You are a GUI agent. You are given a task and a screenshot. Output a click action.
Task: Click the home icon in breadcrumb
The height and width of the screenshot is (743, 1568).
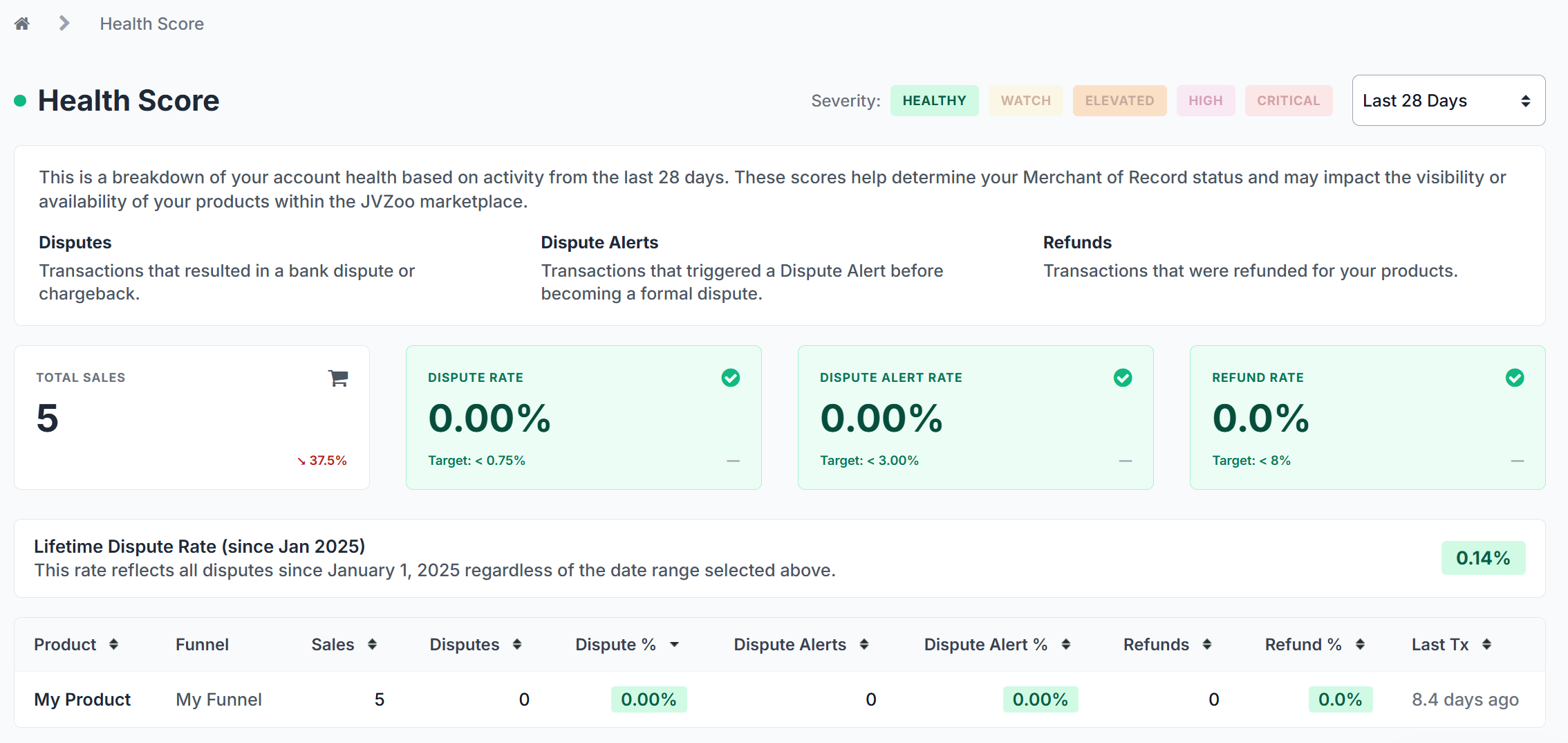click(22, 24)
